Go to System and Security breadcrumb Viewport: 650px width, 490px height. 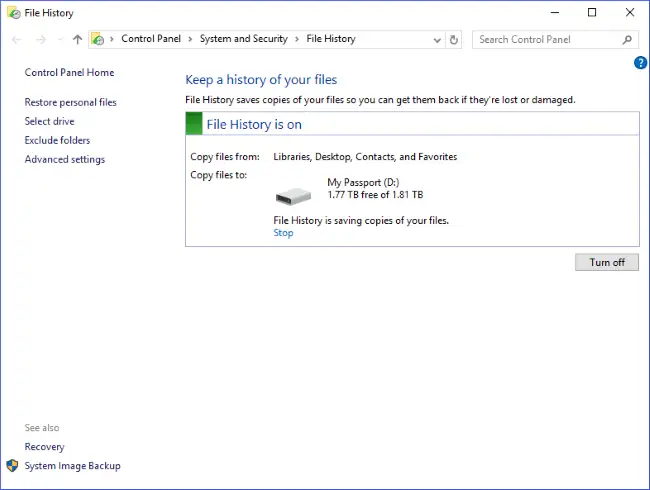click(243, 39)
